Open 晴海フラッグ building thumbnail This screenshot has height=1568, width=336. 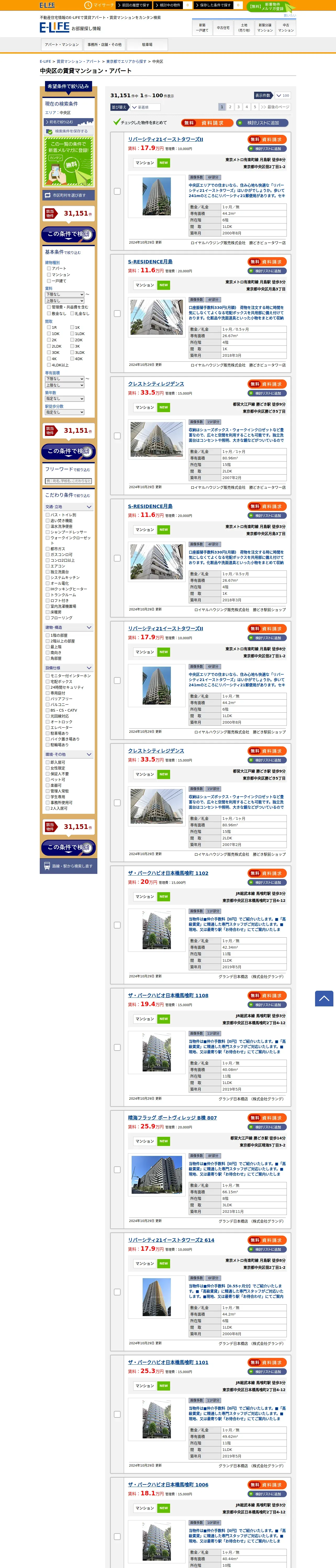coord(157,1174)
